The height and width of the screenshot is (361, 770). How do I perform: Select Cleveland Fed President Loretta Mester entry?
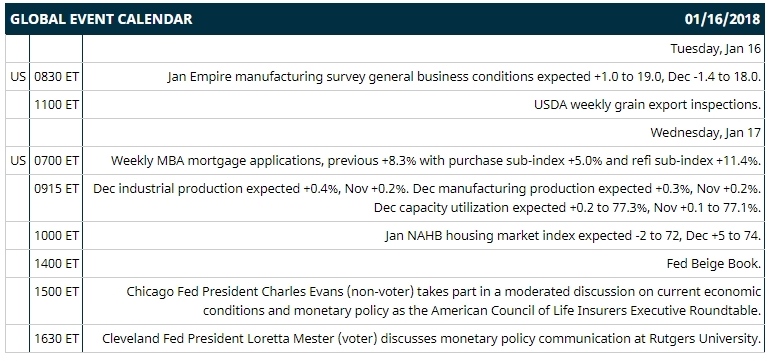point(432,338)
